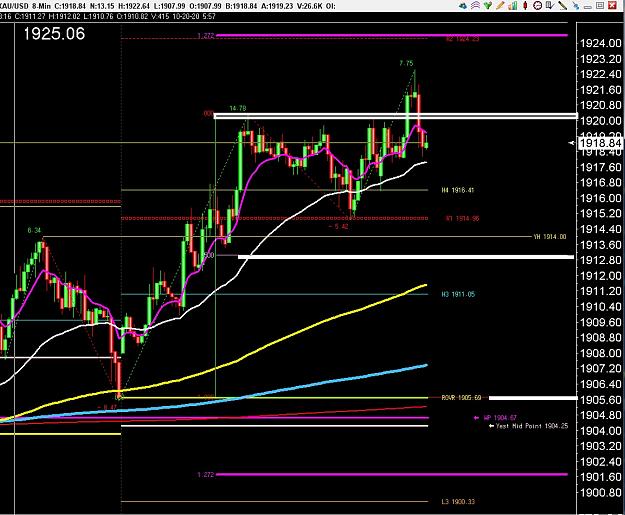Click the 1908.00 price axis label
This screenshot has height=515, width=625.
click(x=601, y=353)
